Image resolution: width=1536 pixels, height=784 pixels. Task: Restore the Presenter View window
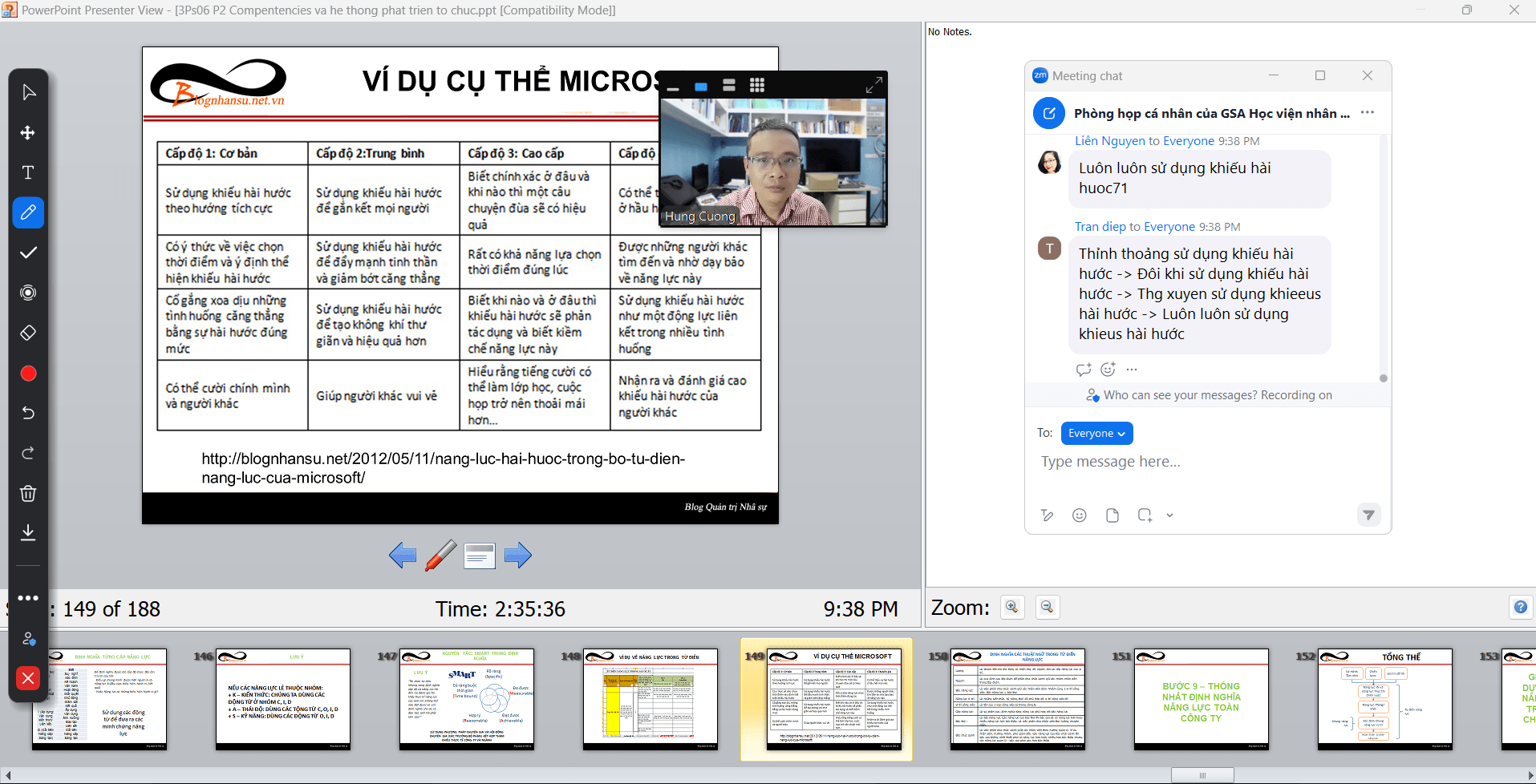(1467, 10)
